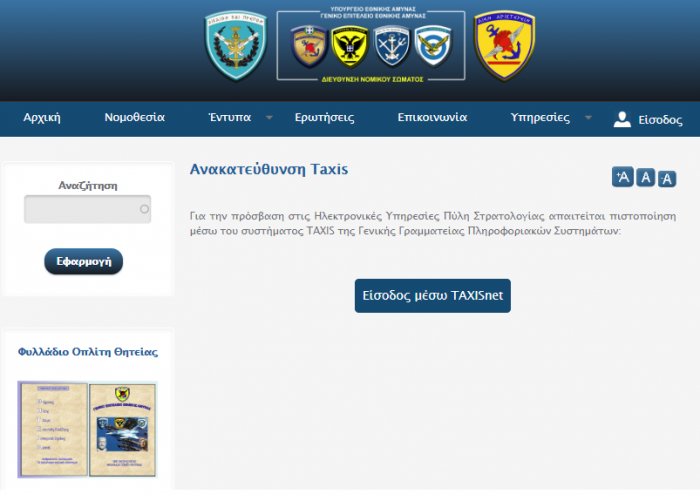Screen dimensions: 700x494
Task: Expand the Υπηρεσίες dropdown arrow
Action: point(587,118)
